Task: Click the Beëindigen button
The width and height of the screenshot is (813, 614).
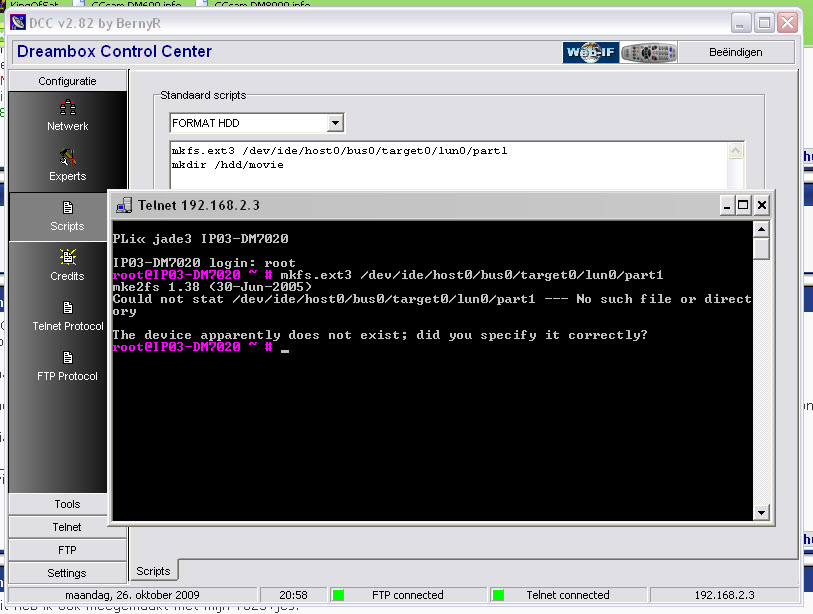Action: (736, 52)
